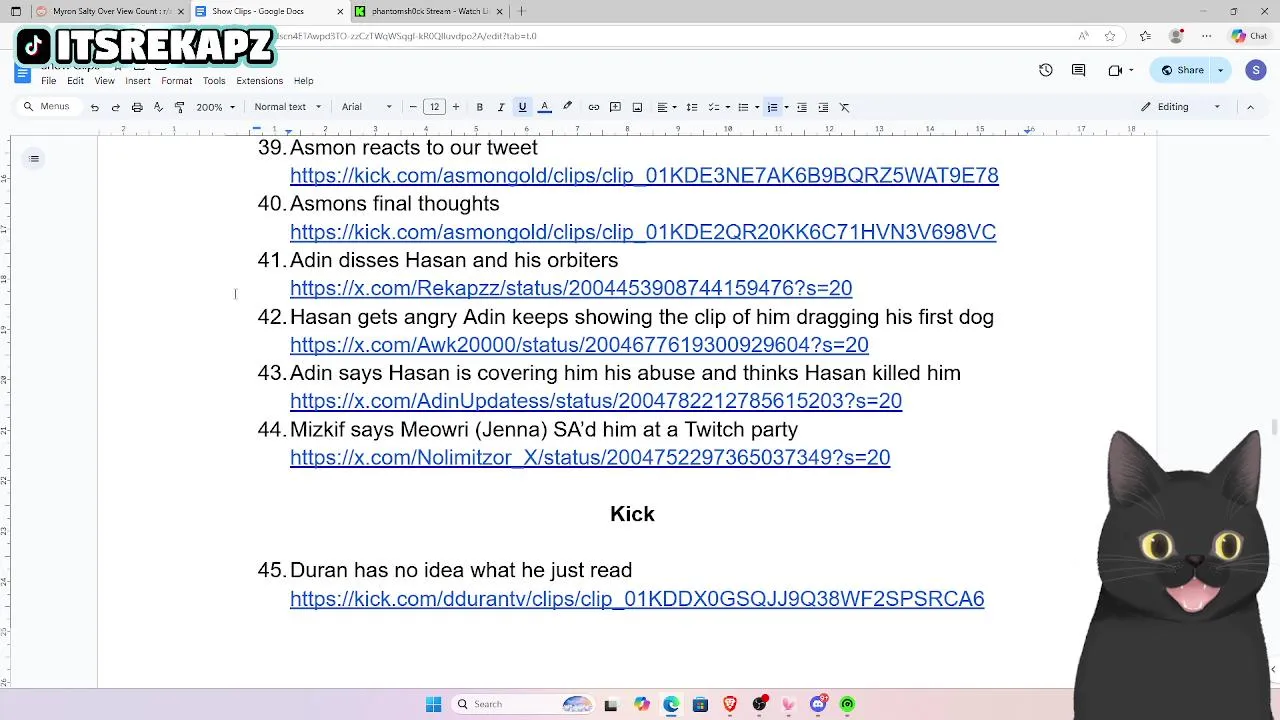This screenshot has width=1280, height=720.
Task: Redo the last undone edit
Action: click(x=115, y=107)
